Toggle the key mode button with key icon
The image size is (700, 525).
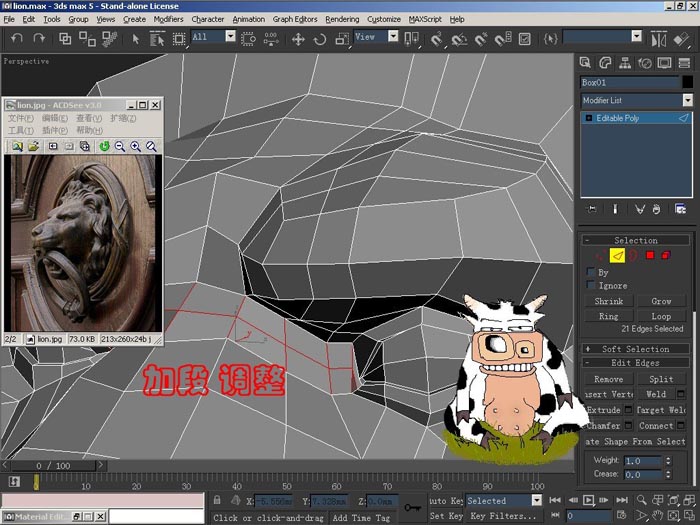pos(412,508)
